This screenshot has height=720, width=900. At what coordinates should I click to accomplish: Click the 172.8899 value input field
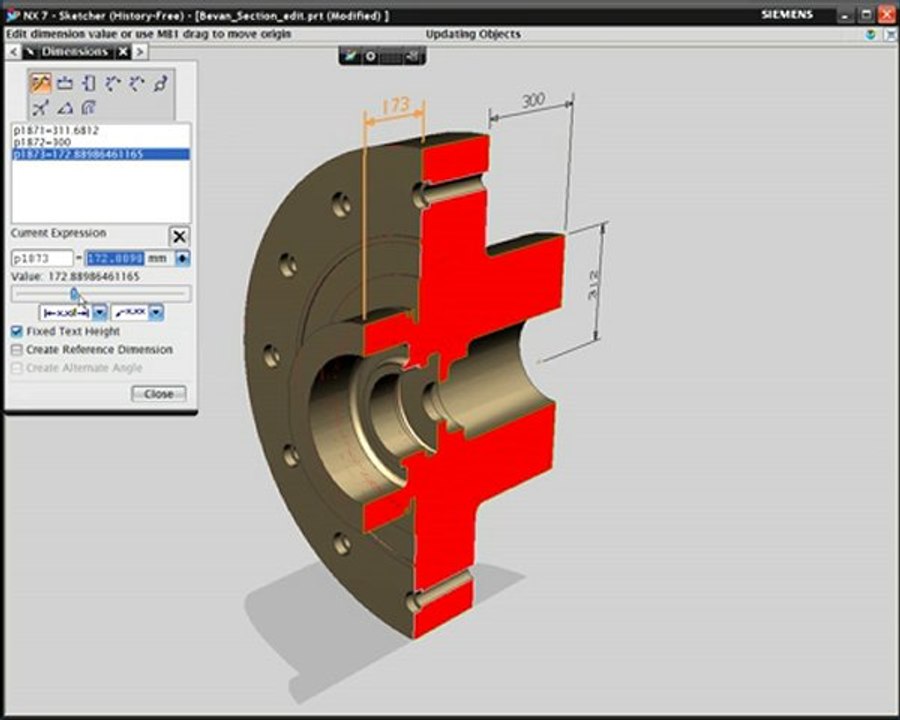[115, 258]
